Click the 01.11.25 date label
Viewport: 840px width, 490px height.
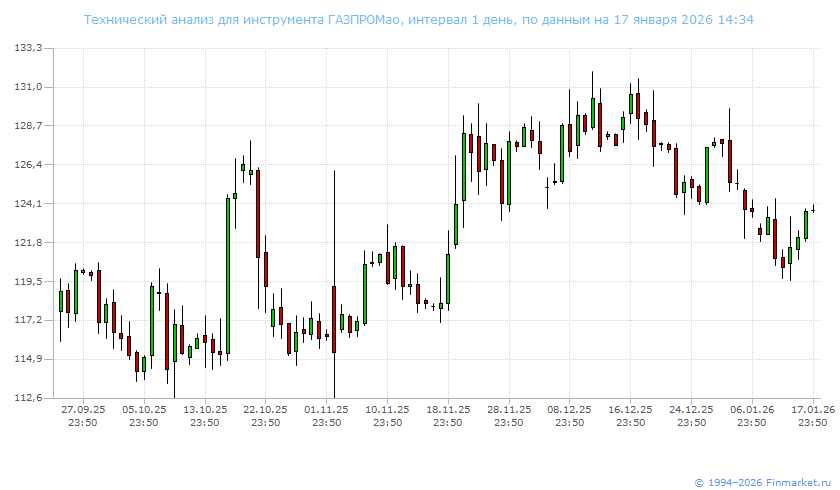click(327, 409)
